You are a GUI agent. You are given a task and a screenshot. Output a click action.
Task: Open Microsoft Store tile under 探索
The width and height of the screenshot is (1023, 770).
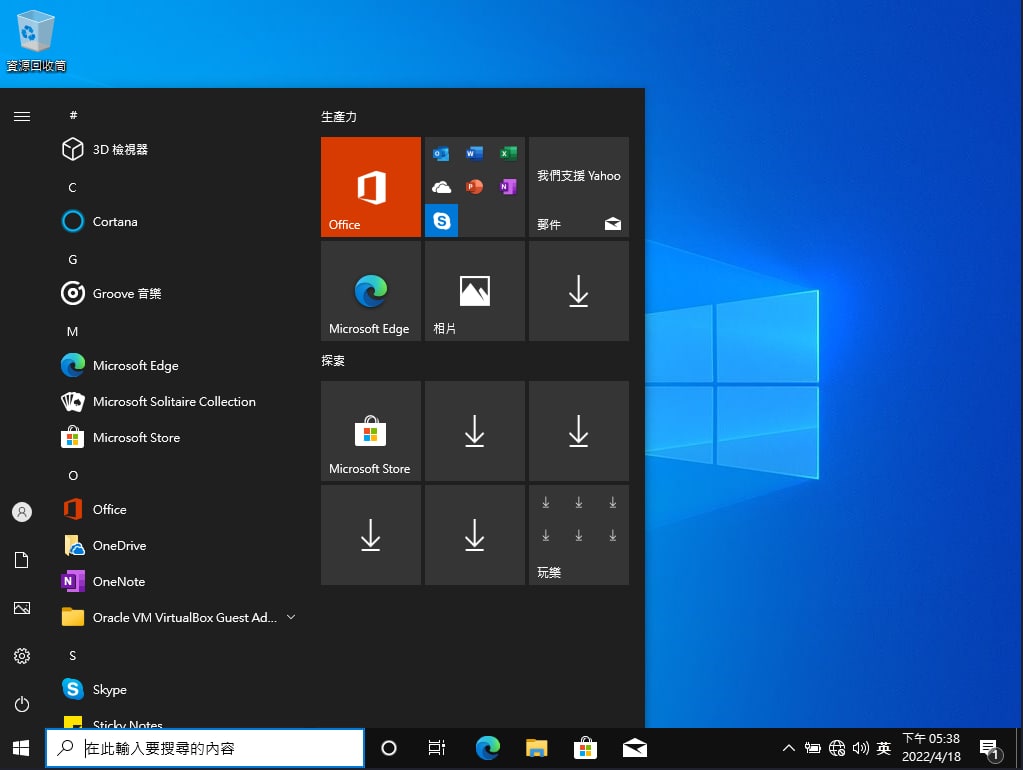(x=371, y=431)
